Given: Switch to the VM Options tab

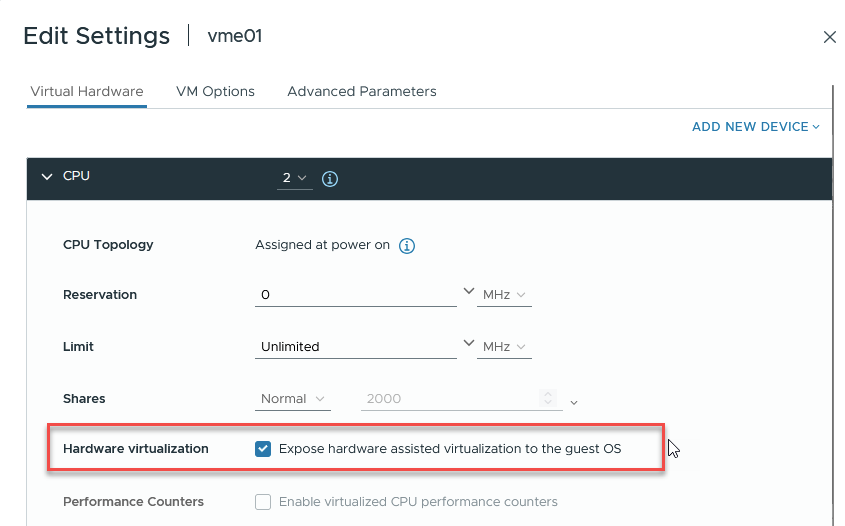Looking at the screenshot, I should (215, 91).
